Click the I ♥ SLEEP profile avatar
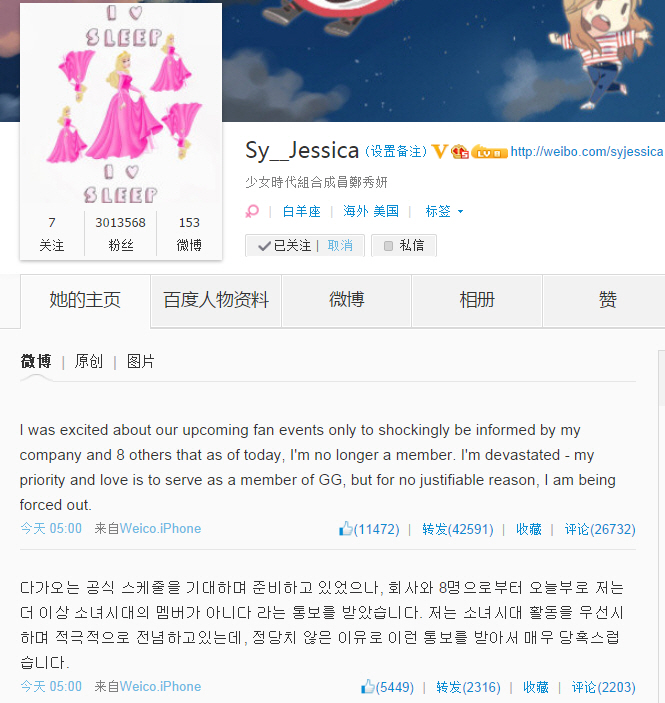Viewport: 665px width, 703px height. coord(121,105)
